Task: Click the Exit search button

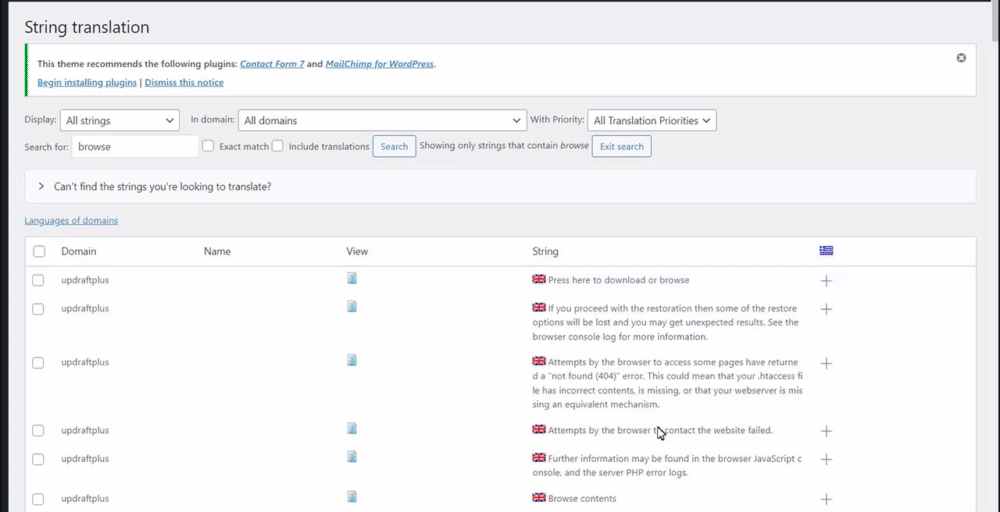Action: pyautogui.click(x=621, y=146)
